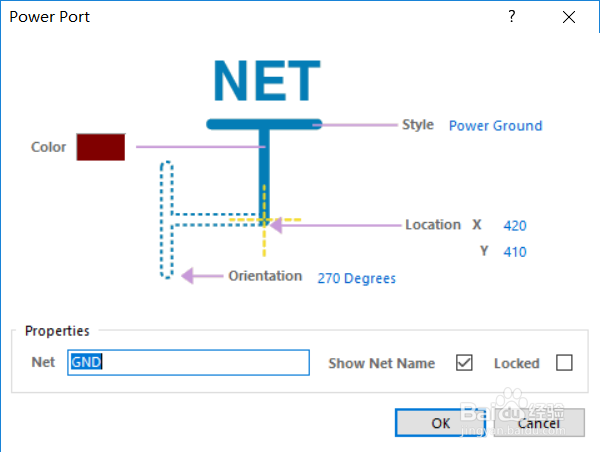This screenshot has height=452, width=600.
Task: Change the Power Ground style value
Action: point(496,126)
